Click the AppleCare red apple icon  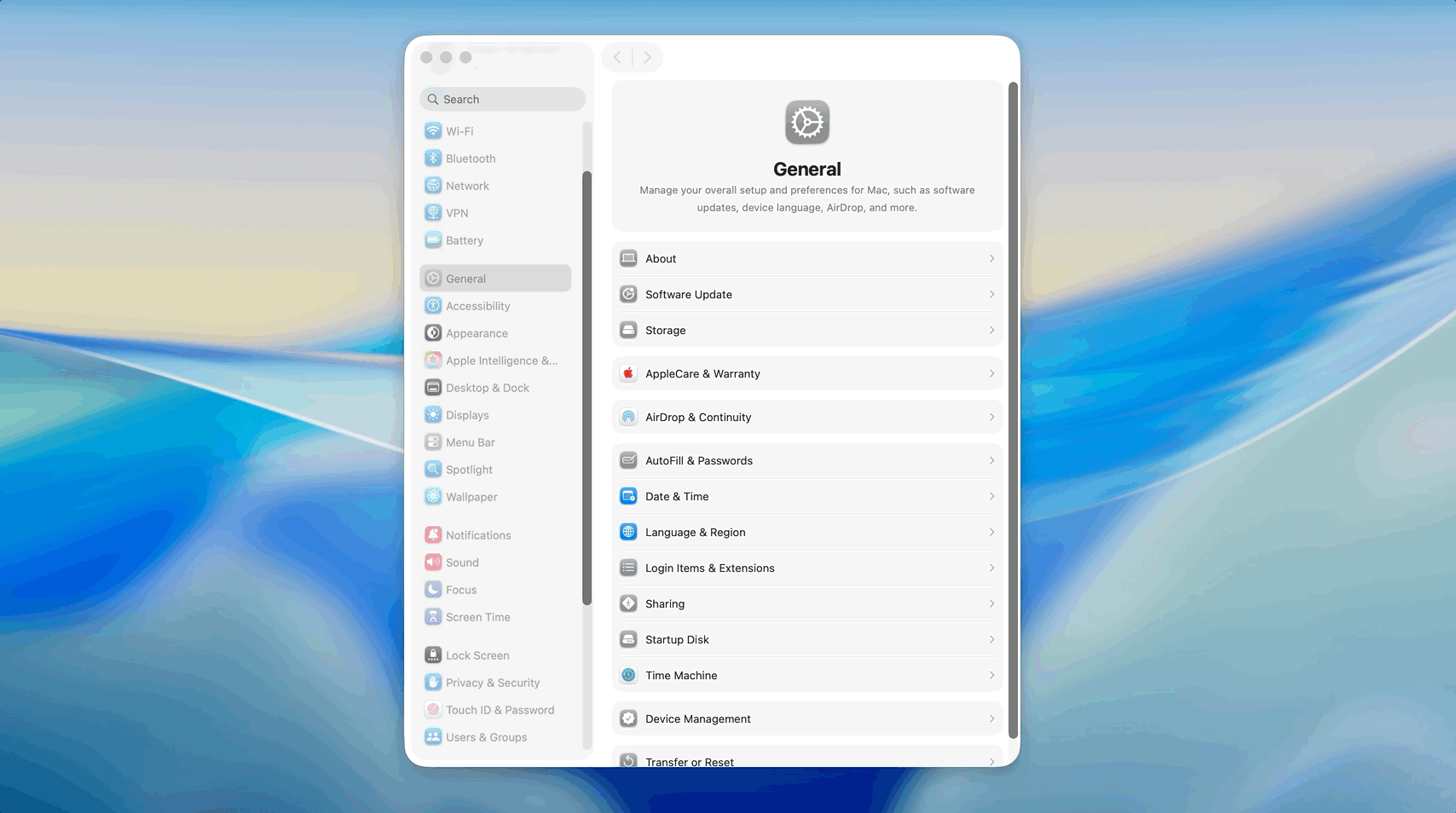[628, 373]
